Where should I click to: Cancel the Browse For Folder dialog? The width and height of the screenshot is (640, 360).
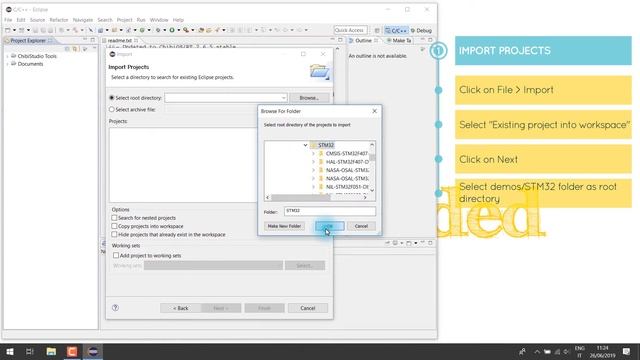(361, 226)
